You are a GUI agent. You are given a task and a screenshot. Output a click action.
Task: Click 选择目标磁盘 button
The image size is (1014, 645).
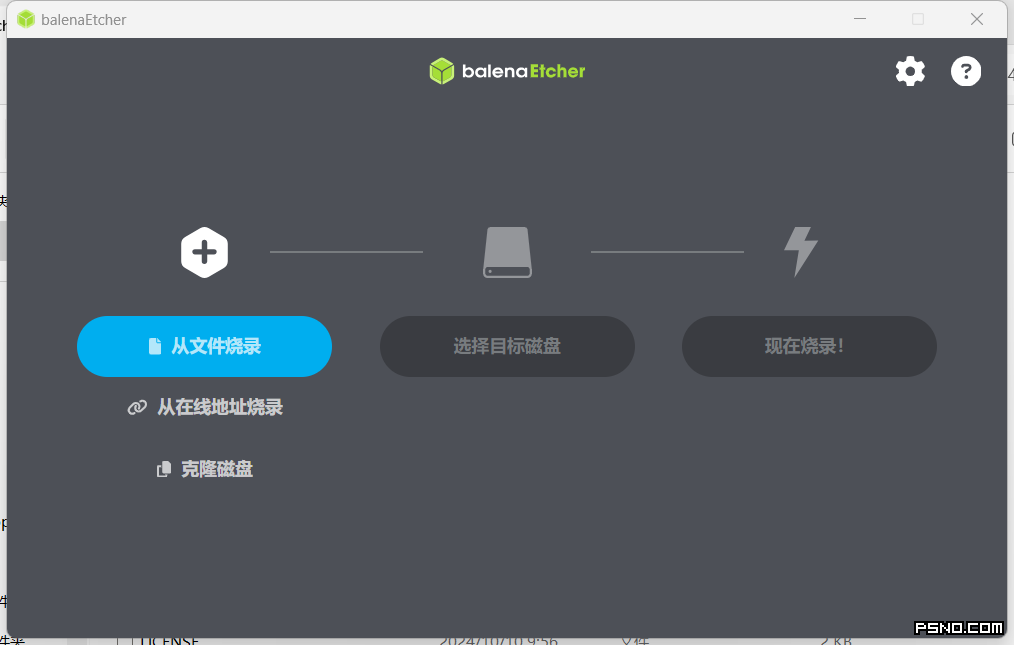pos(507,346)
